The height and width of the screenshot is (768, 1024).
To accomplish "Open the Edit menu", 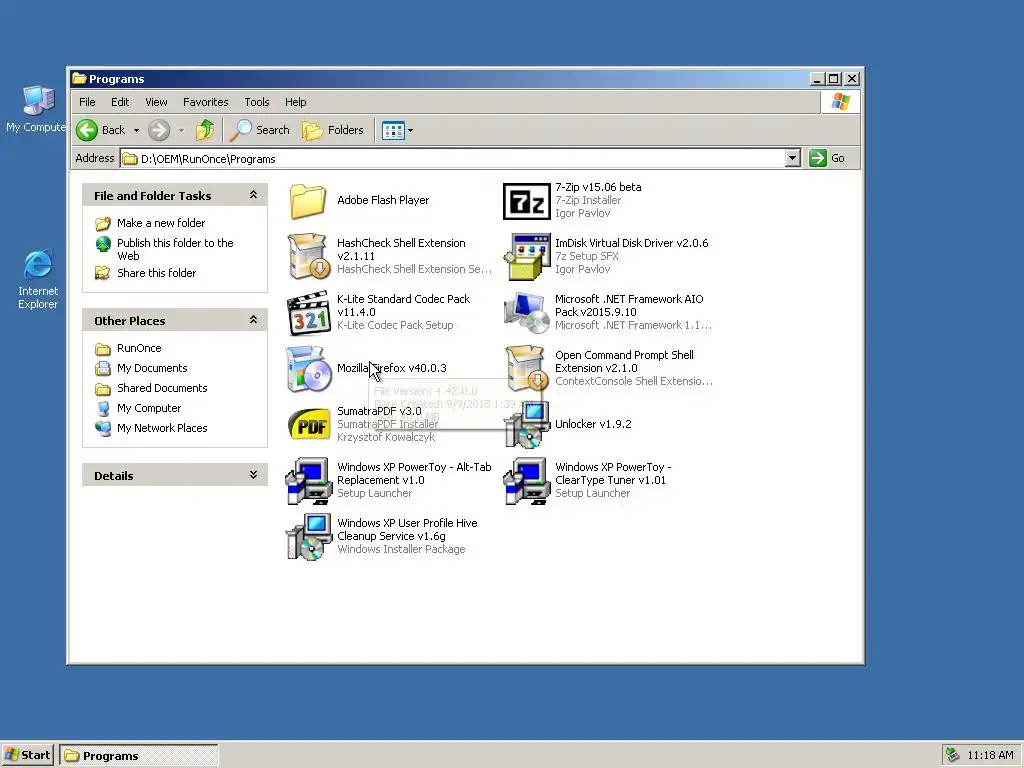I will click(120, 102).
